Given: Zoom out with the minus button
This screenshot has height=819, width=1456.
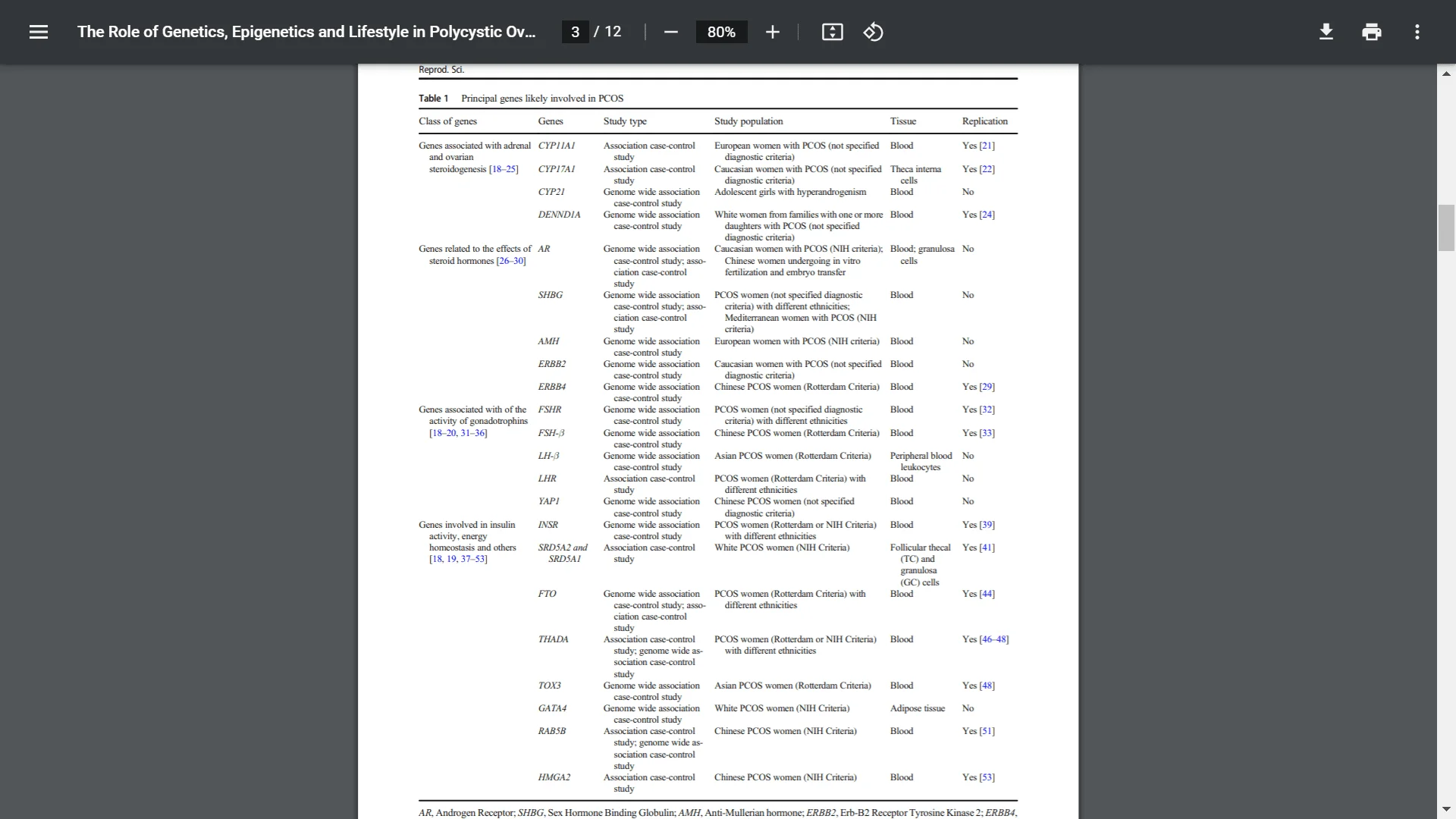Looking at the screenshot, I should click(x=670, y=32).
